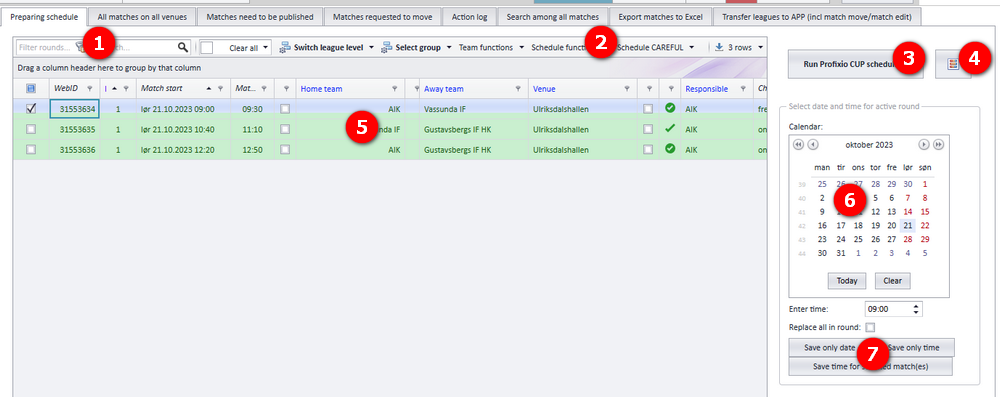
Task: Open the filter icon in the Mat... column
Action: (x=264, y=89)
